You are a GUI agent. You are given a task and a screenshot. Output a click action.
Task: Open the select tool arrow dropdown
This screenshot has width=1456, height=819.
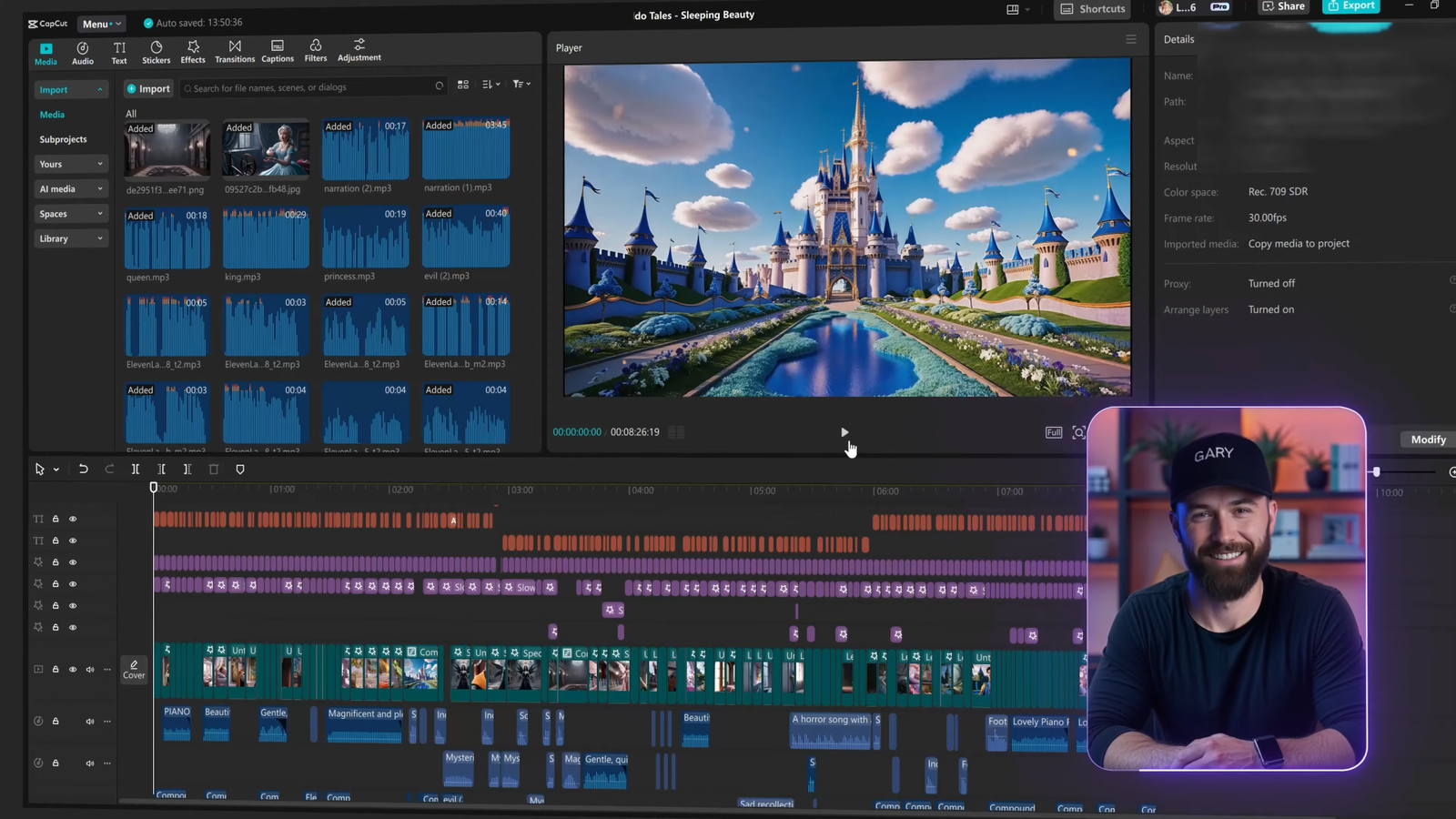point(56,470)
